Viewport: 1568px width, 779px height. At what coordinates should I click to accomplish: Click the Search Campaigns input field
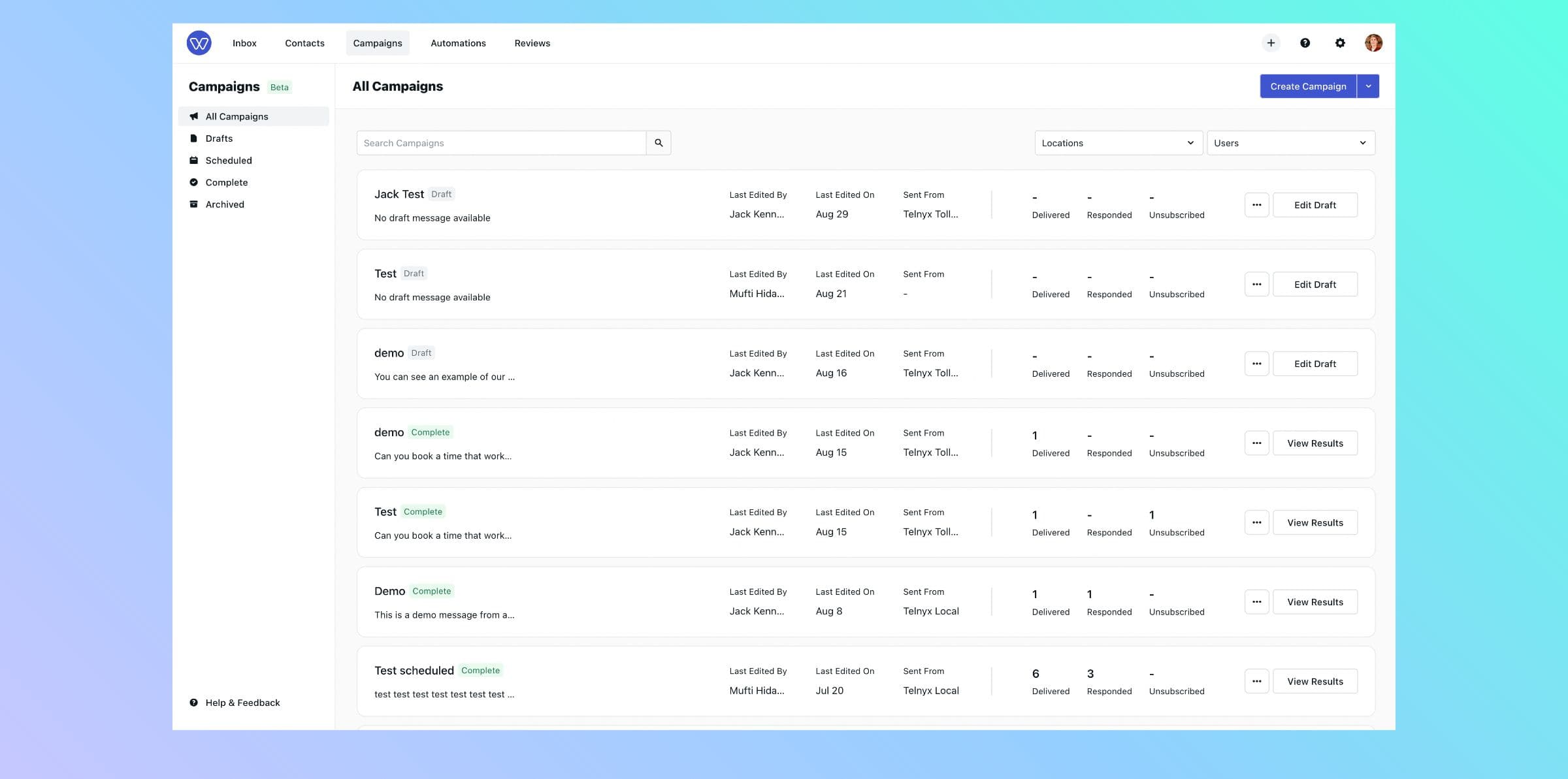[x=501, y=143]
